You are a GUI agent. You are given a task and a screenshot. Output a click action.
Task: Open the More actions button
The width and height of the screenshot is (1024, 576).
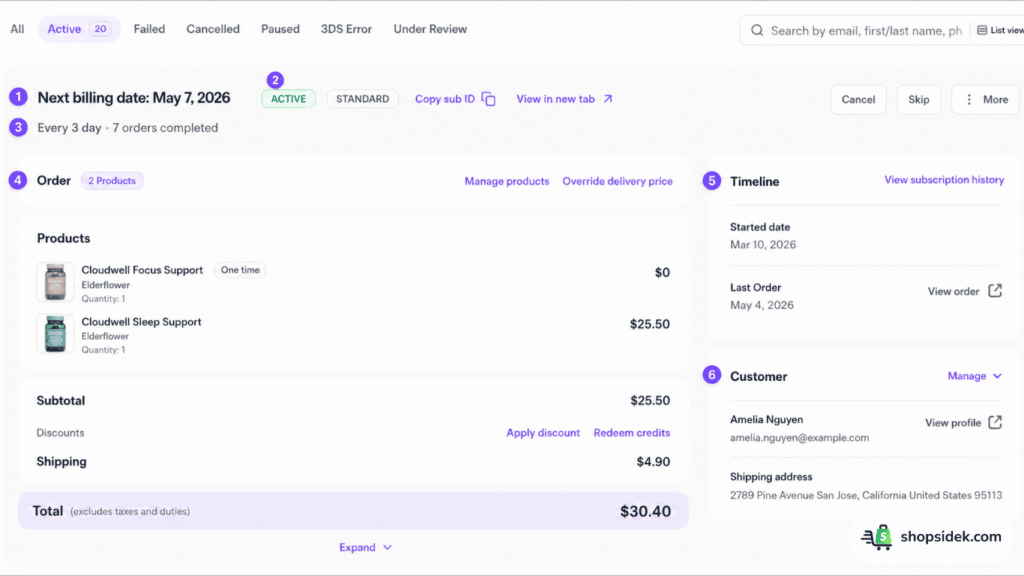pyautogui.click(x=985, y=99)
